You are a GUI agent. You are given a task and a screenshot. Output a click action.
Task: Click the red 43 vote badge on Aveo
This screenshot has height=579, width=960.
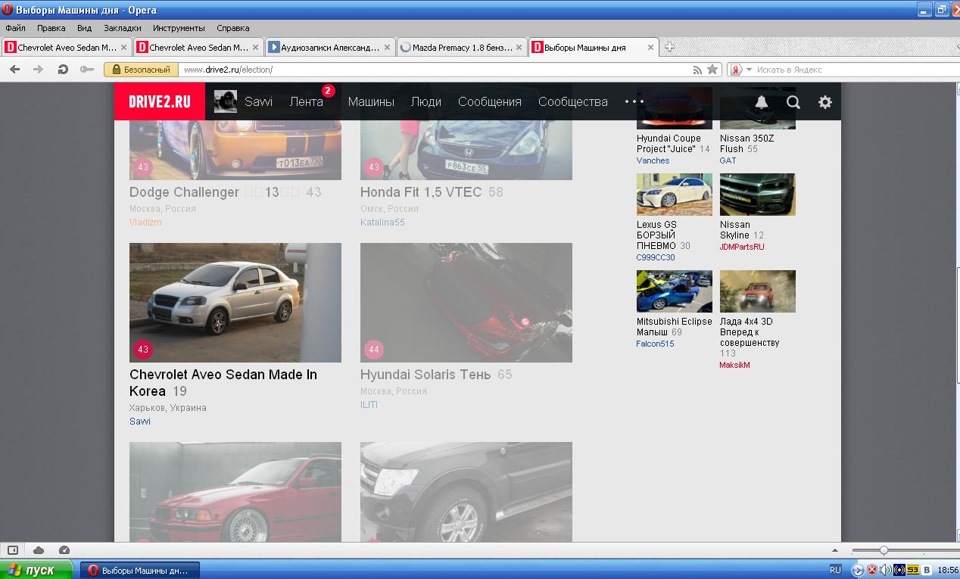(x=143, y=349)
